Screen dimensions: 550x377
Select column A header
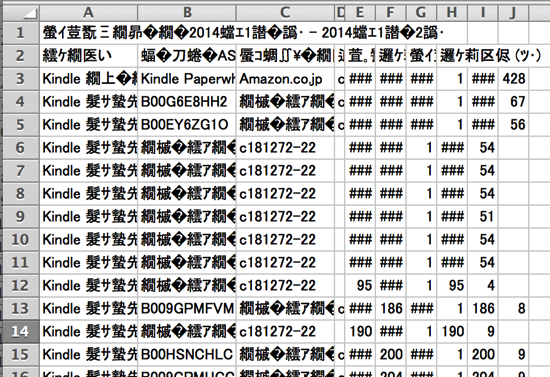click(88, 13)
